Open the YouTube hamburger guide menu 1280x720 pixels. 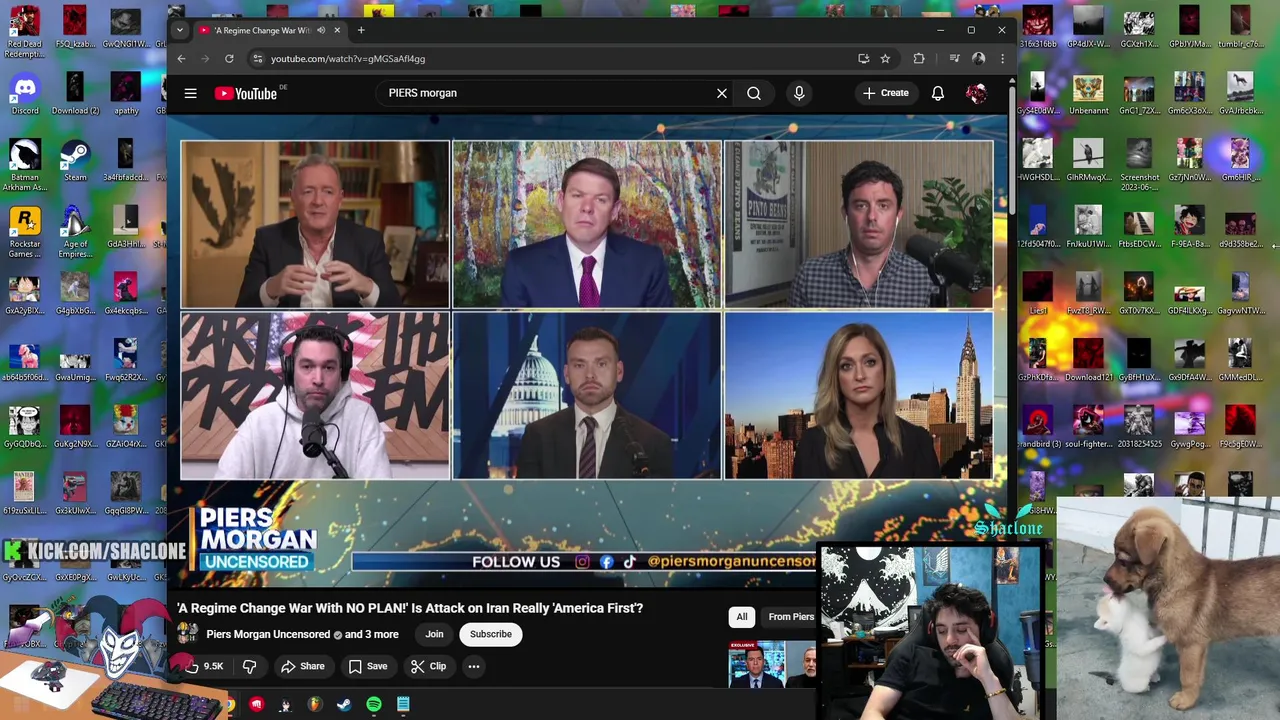click(x=190, y=93)
